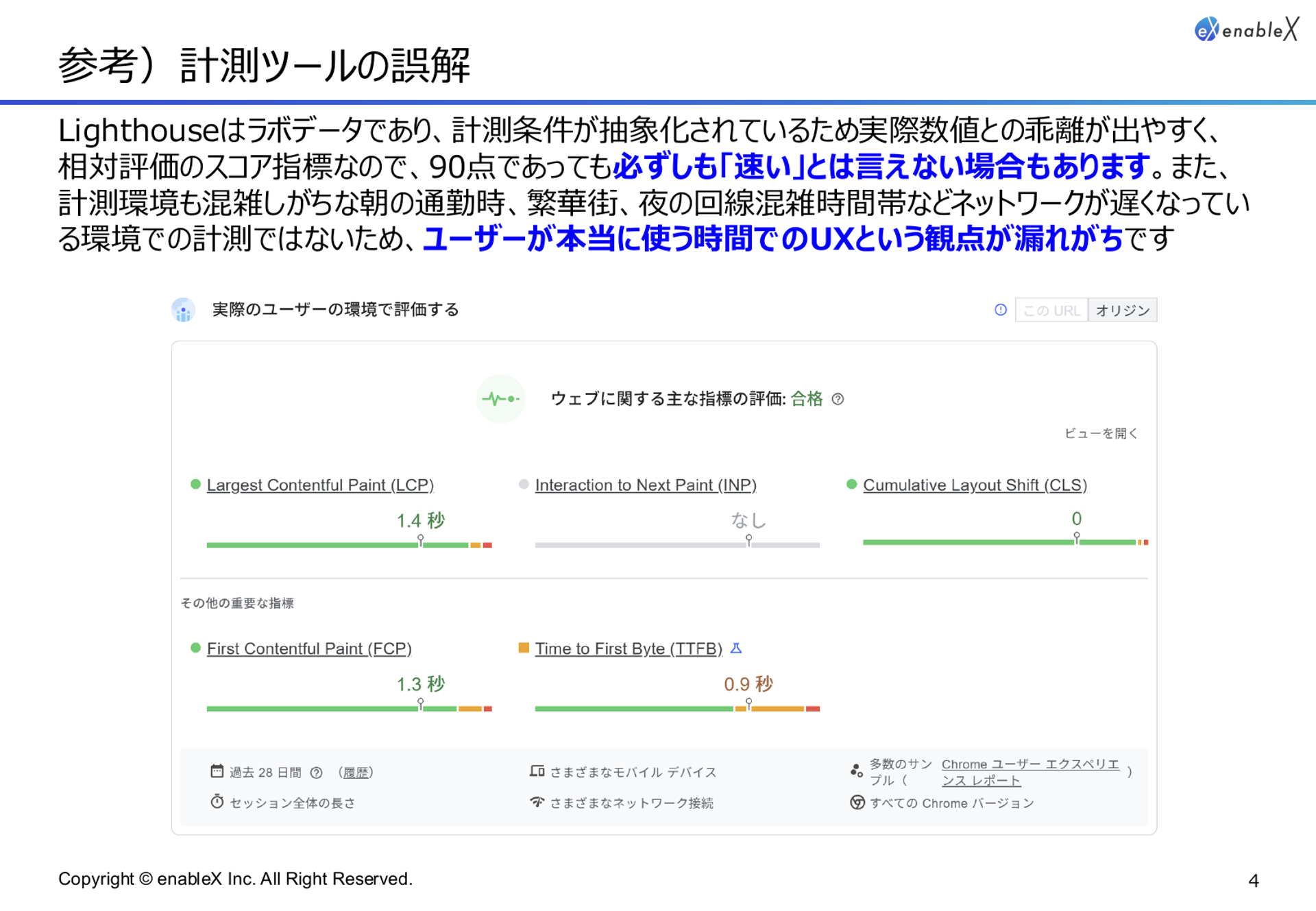Click the すべての Chrome バージョン label
1316x911 pixels.
point(952,803)
